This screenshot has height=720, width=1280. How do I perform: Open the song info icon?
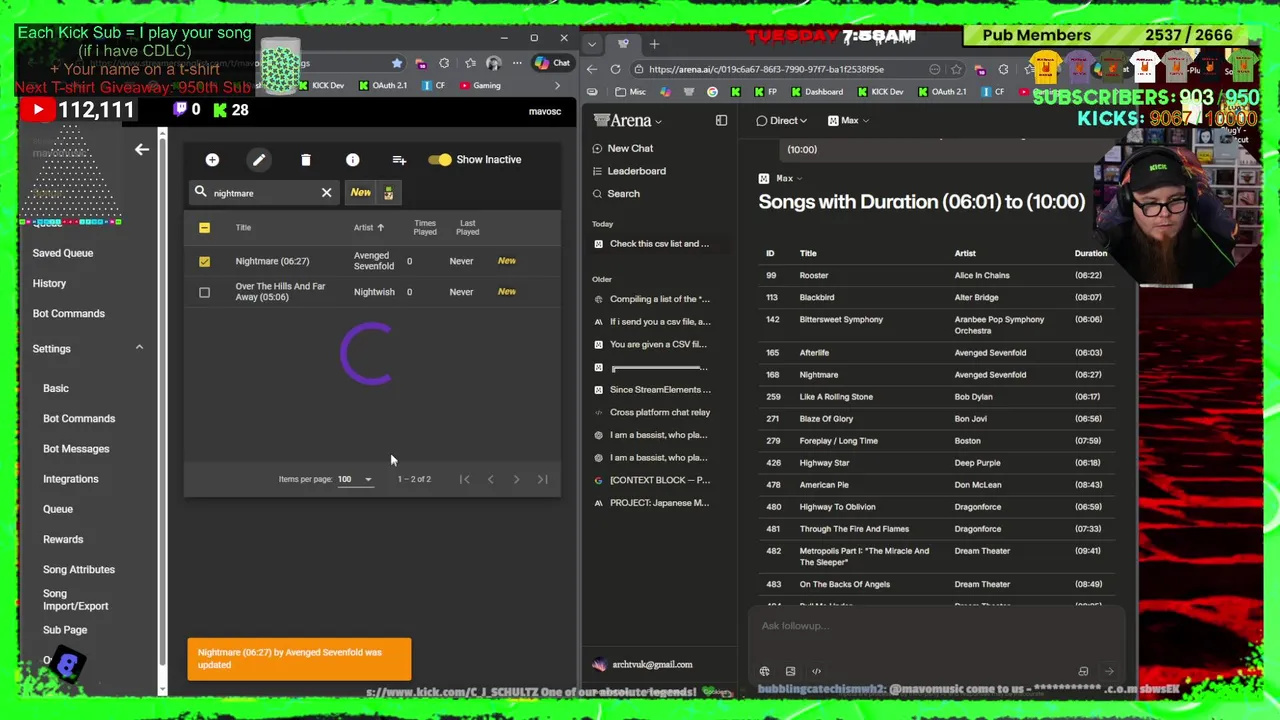(x=352, y=160)
